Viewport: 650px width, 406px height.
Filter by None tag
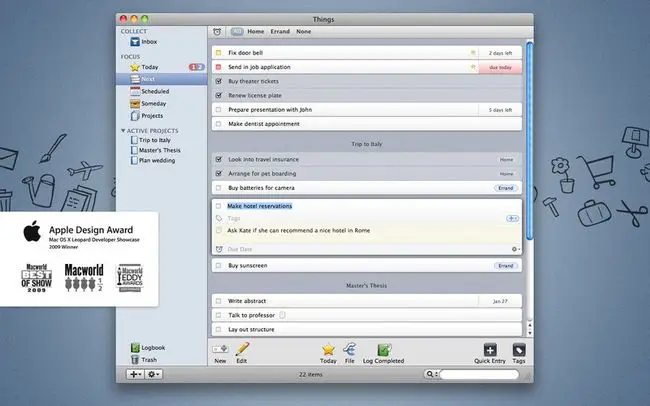click(303, 32)
